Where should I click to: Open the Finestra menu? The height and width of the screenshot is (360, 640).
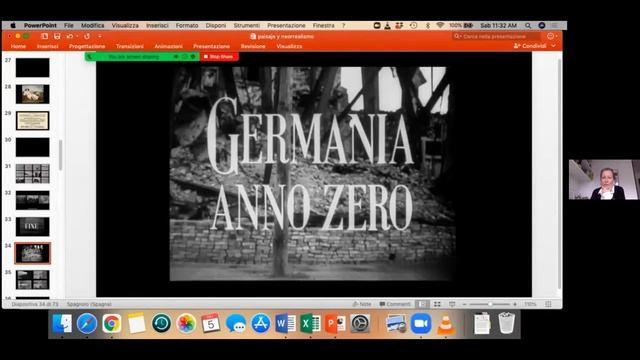pyautogui.click(x=323, y=25)
